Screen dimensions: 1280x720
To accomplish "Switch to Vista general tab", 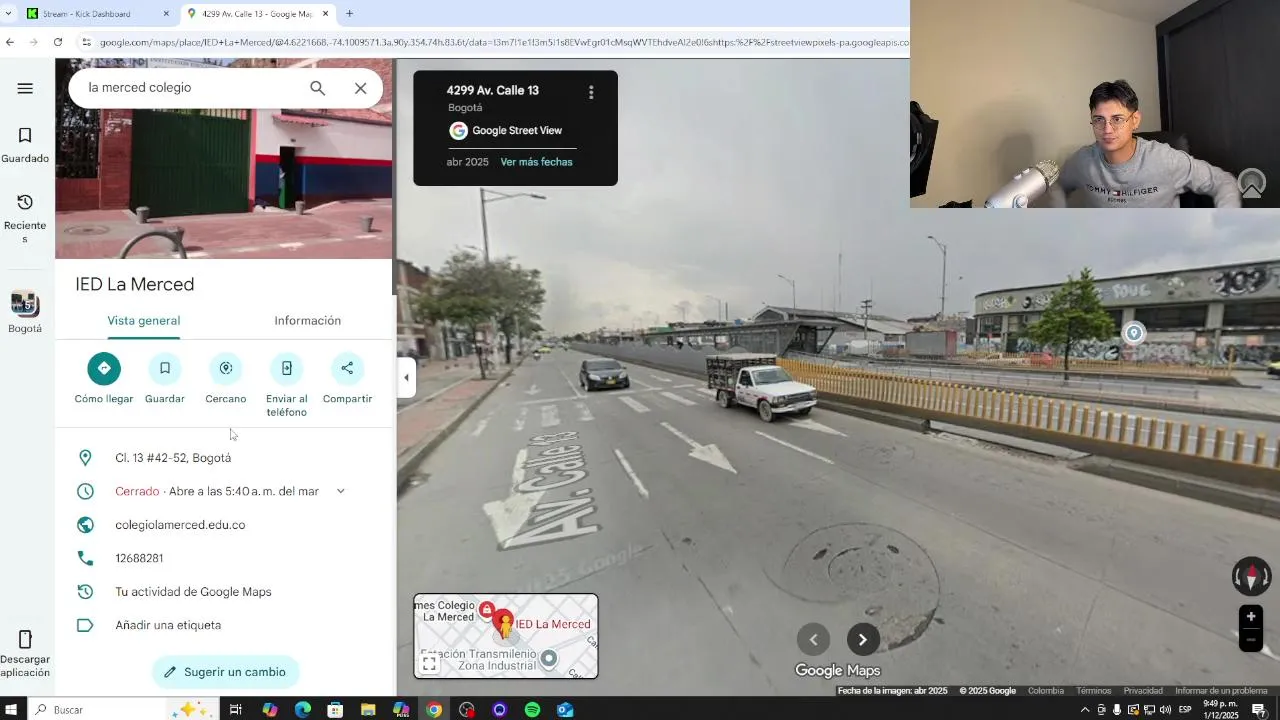I will click(144, 321).
